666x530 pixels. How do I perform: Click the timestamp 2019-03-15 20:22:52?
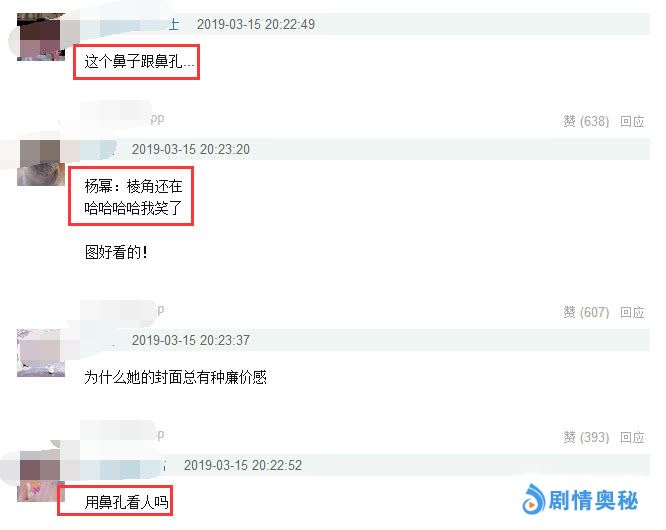tap(243, 465)
